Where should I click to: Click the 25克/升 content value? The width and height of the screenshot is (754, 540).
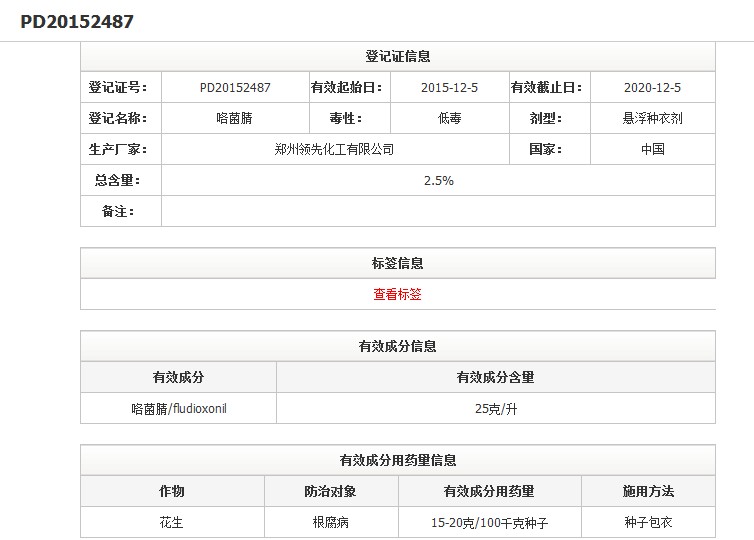click(495, 408)
